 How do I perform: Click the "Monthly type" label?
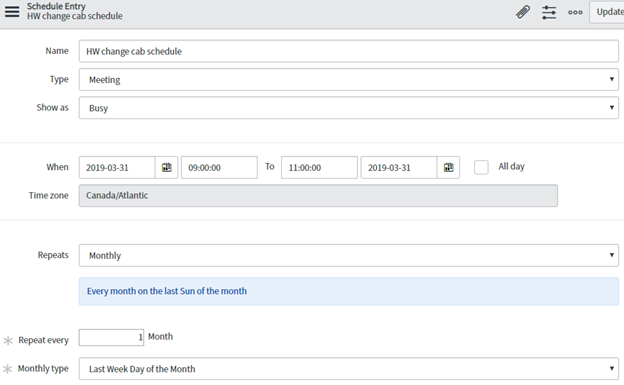click(43, 369)
